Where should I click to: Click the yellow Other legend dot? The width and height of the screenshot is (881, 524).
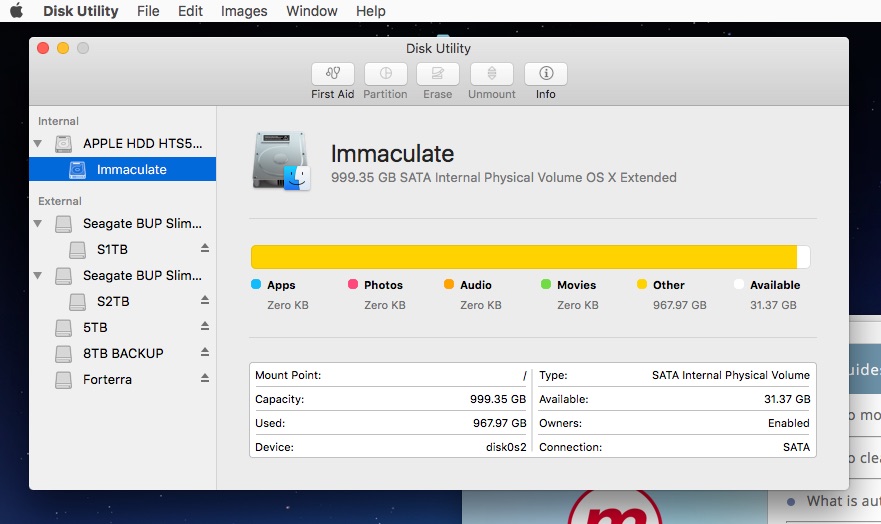642,284
